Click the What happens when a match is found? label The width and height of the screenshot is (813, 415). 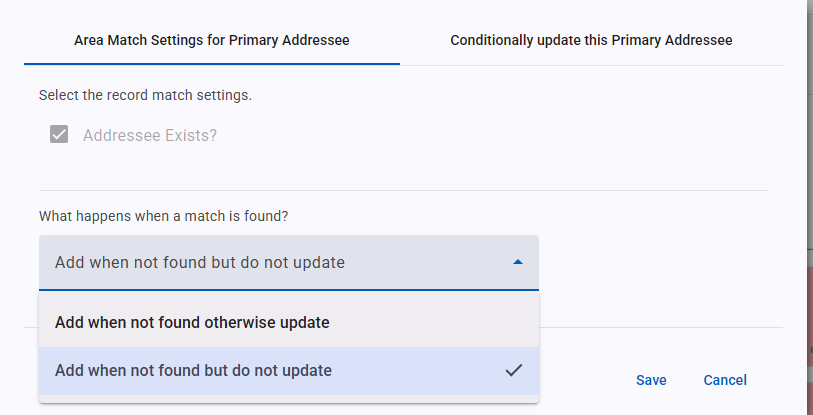point(163,216)
